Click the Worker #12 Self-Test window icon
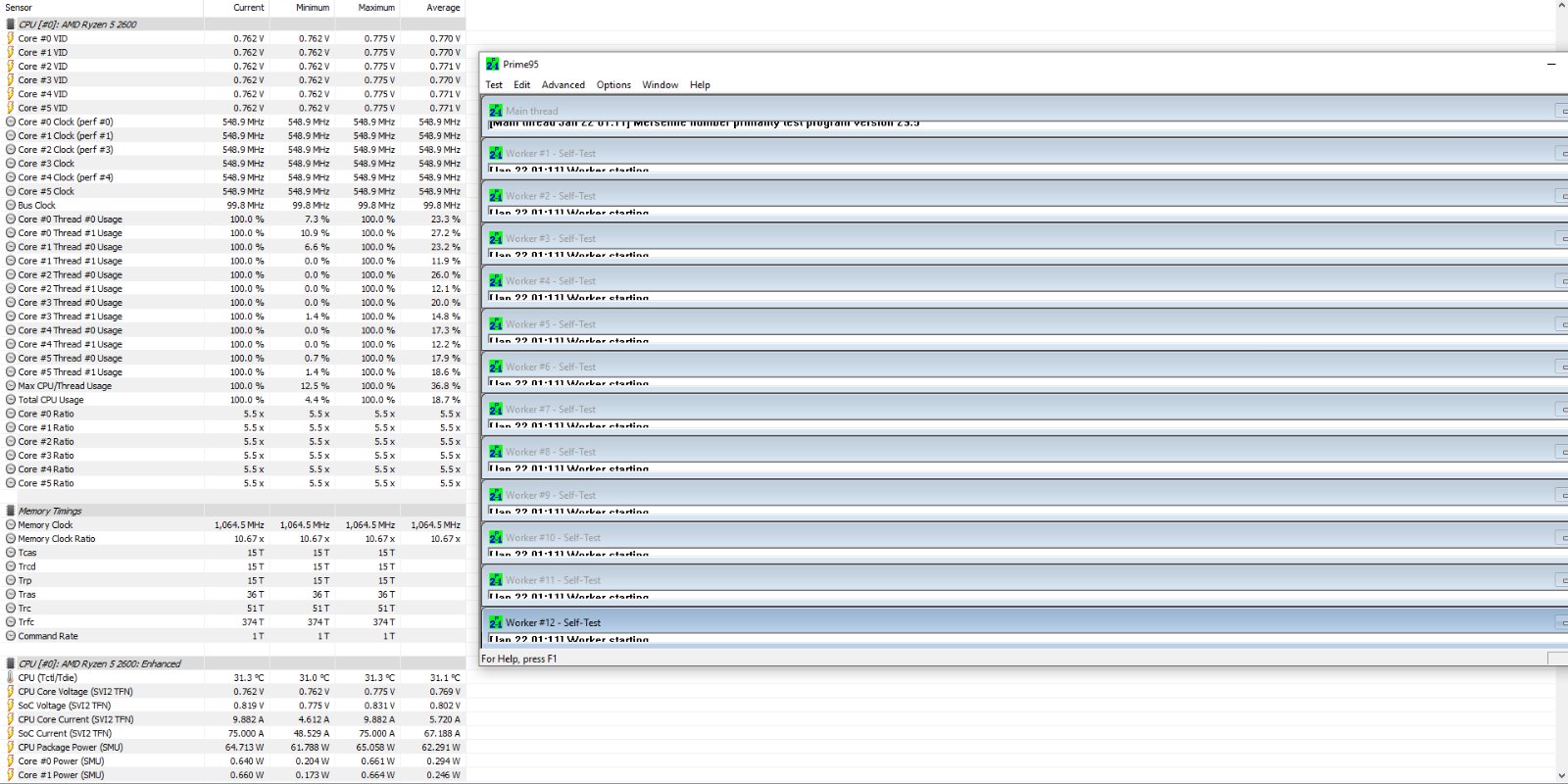Viewport: 1568px width, 784px height. pos(496,622)
